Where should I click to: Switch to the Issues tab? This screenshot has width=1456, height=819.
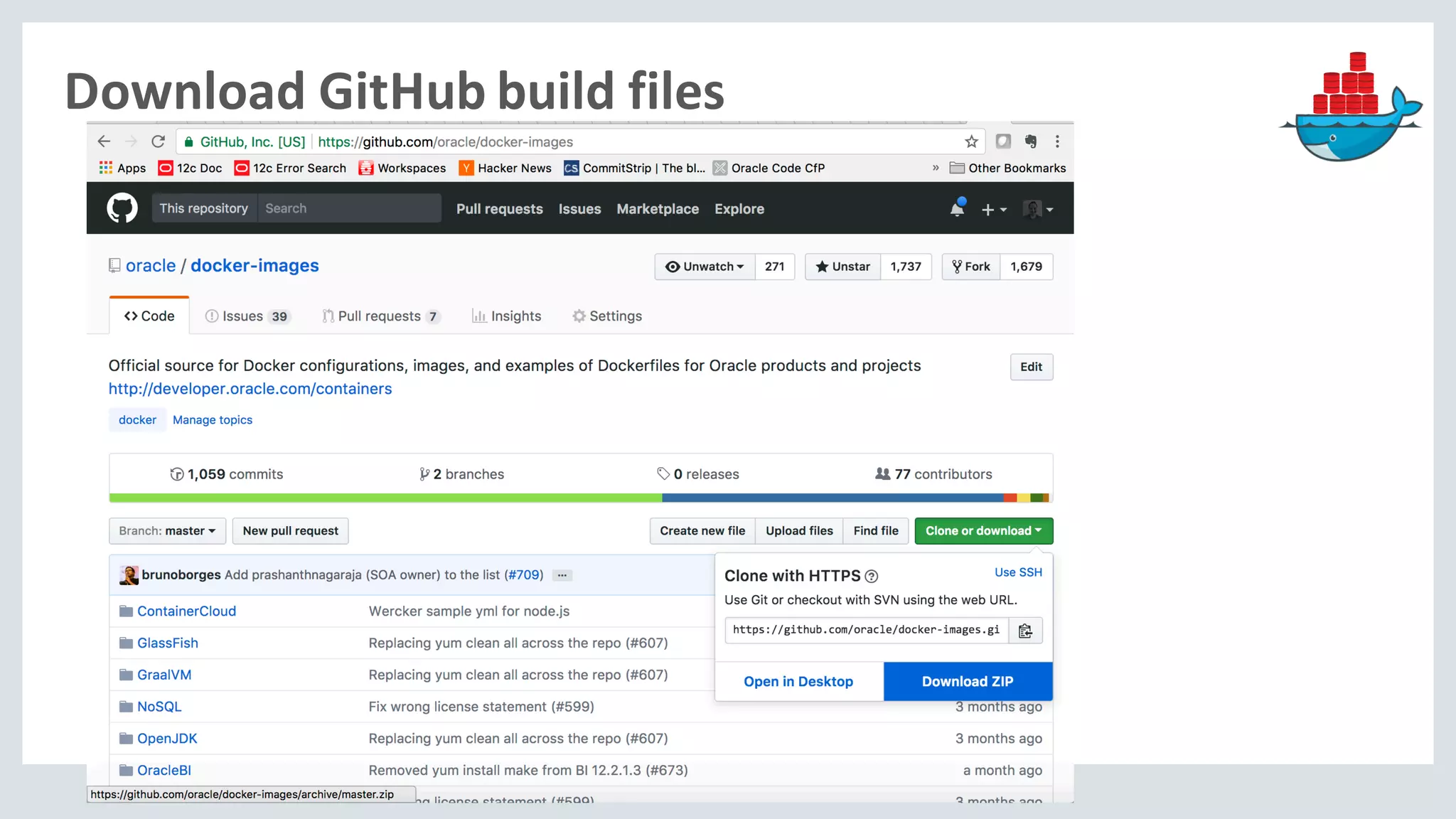pyautogui.click(x=247, y=316)
